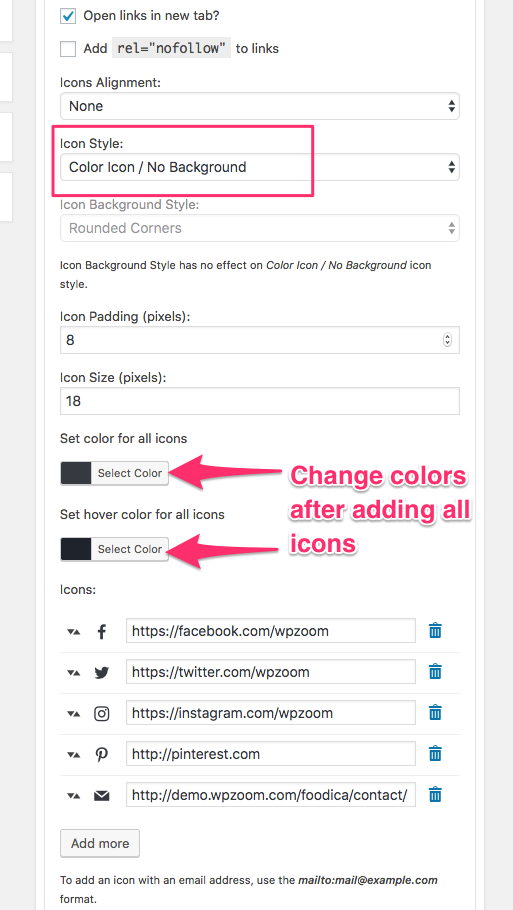
Task: Open the Icon Style dropdown
Action: [260, 167]
